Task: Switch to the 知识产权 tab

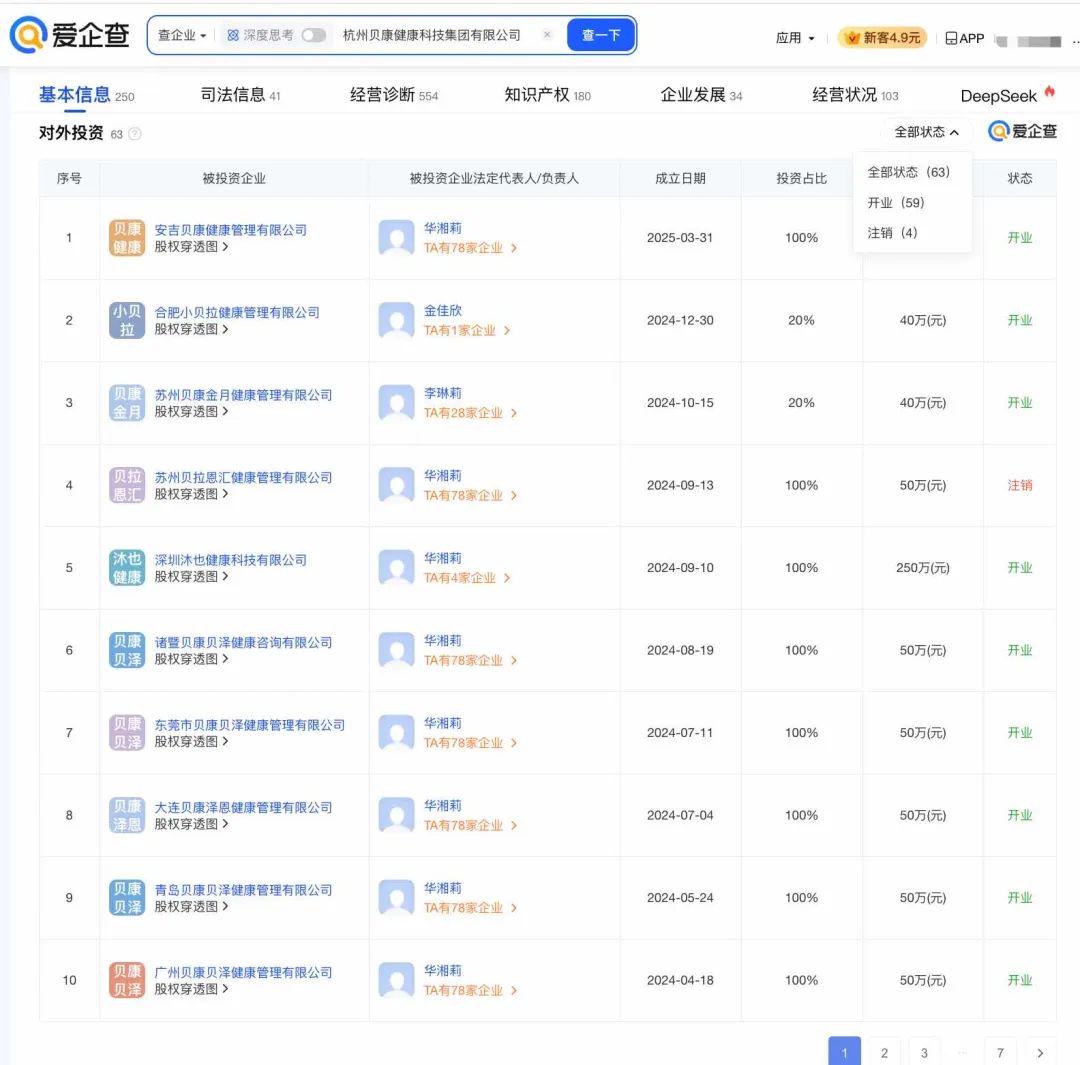Action: (548, 95)
